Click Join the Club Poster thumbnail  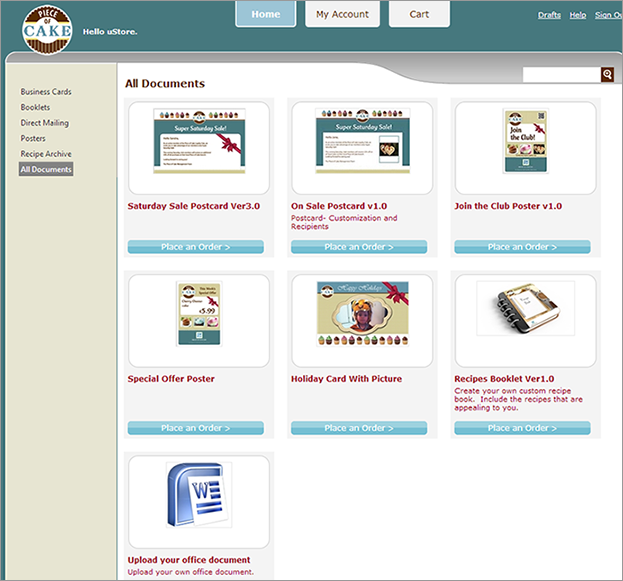click(x=525, y=146)
